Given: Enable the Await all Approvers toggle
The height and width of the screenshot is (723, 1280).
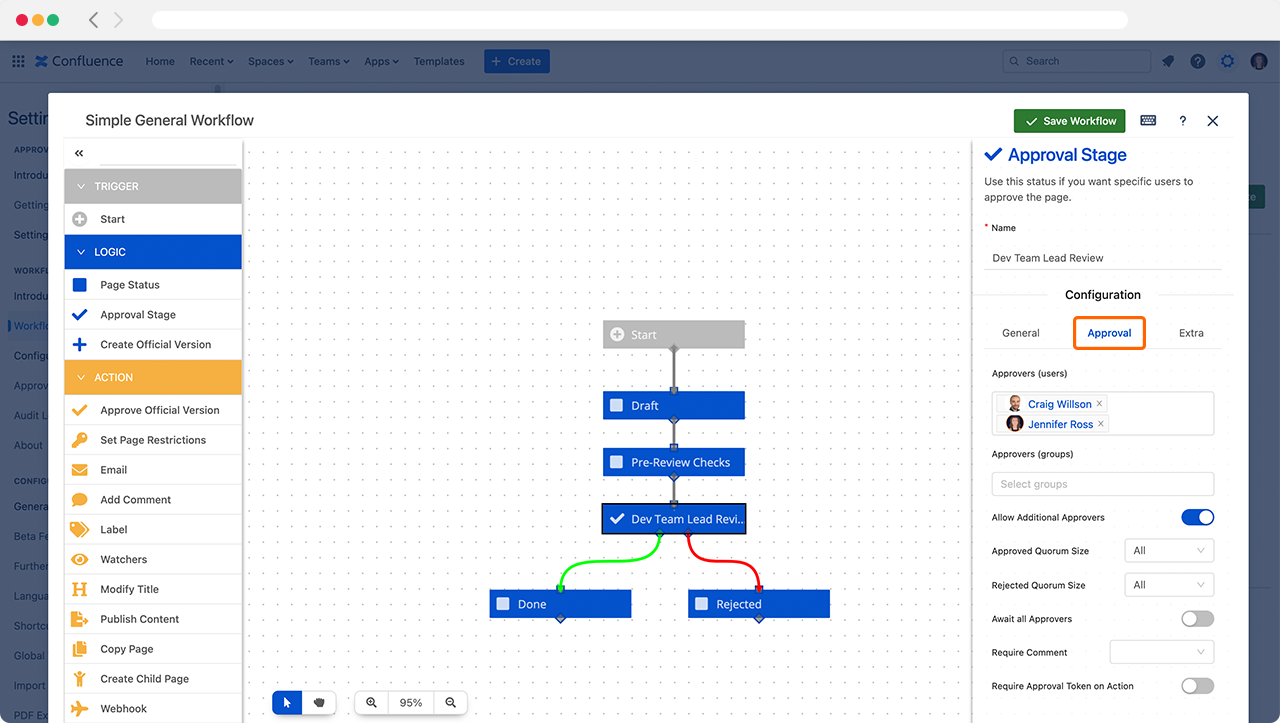Looking at the screenshot, I should coord(1197,619).
